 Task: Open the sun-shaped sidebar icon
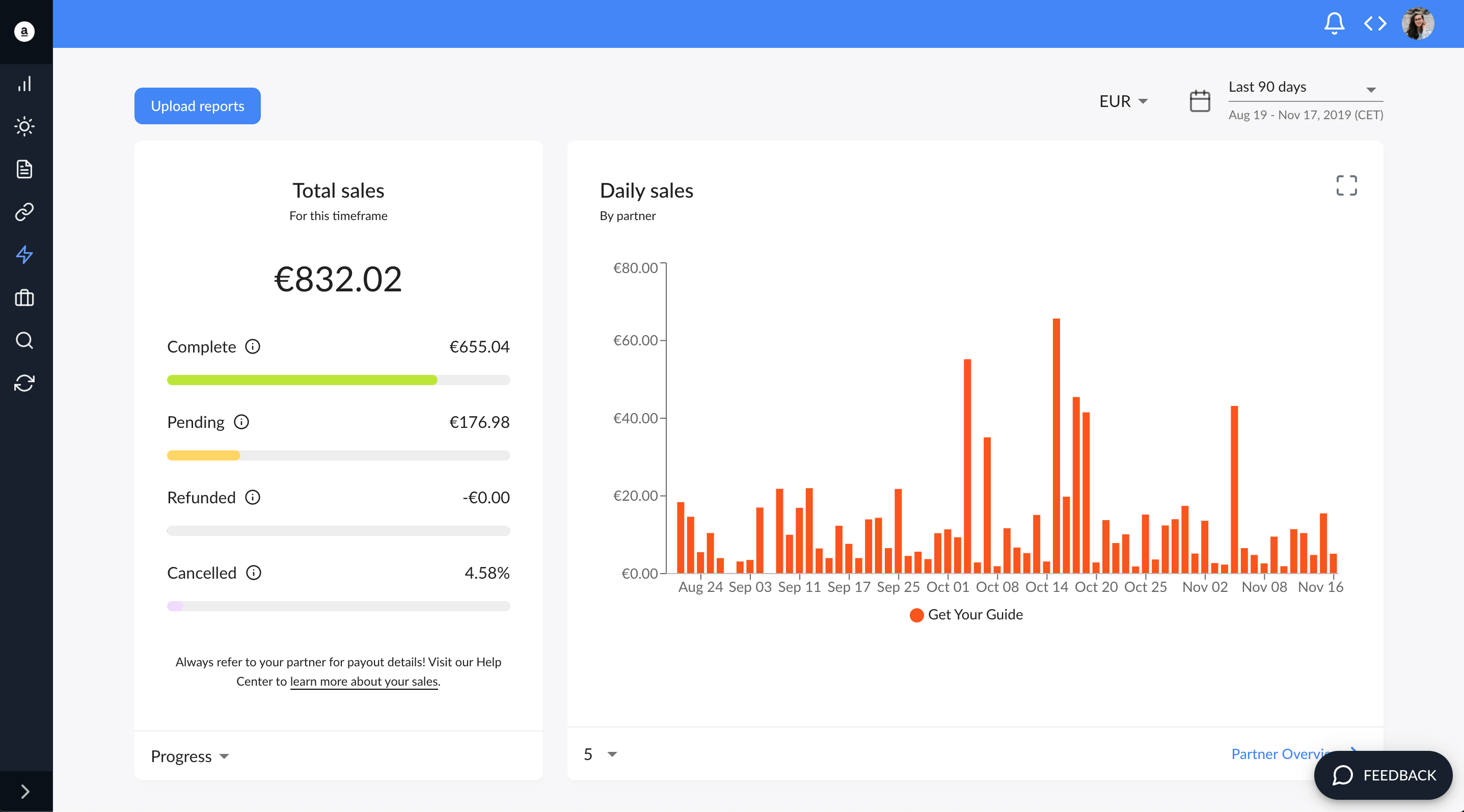[x=24, y=126]
